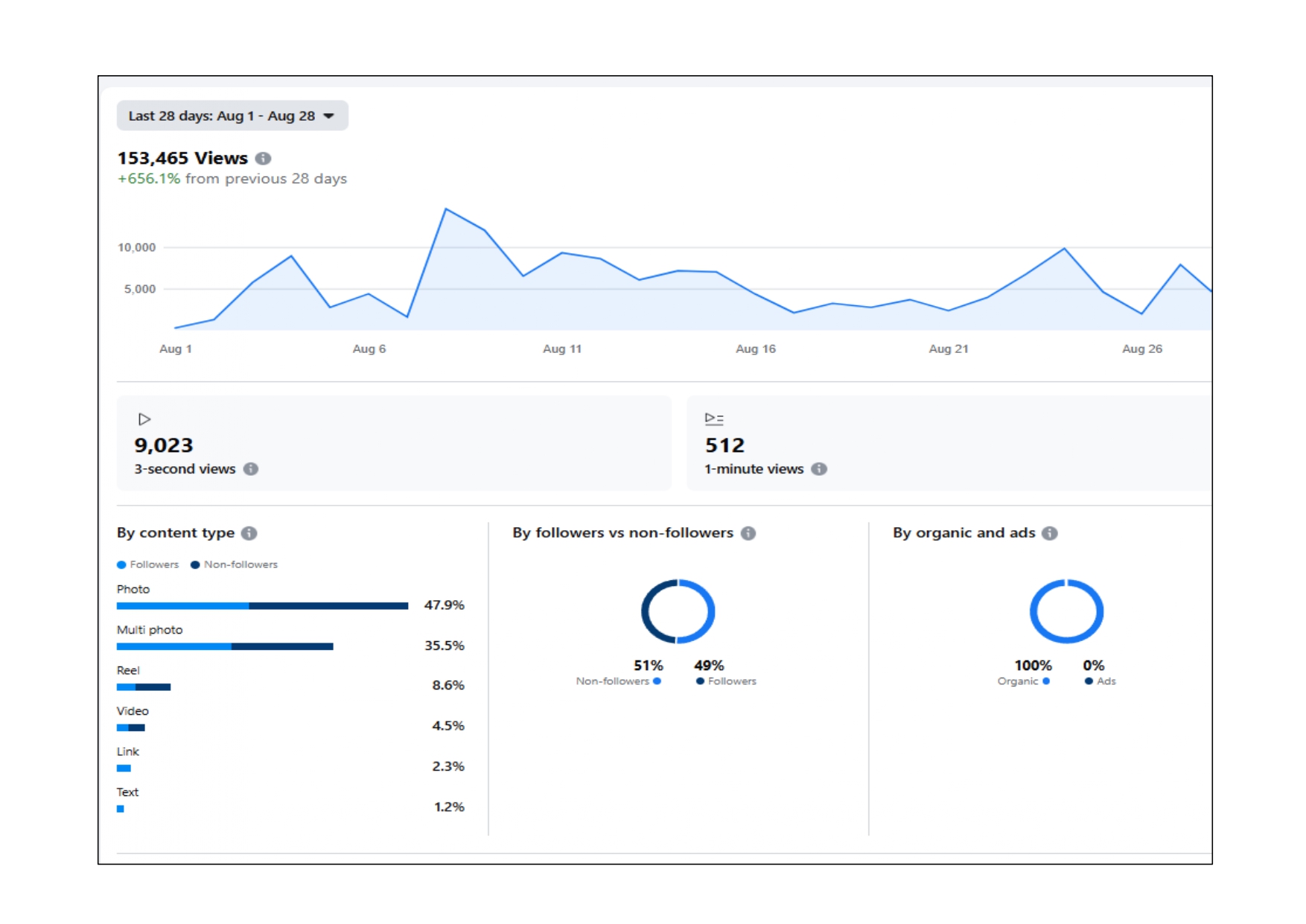Click the 1-minute views card
The image size is (1306, 924).
tap(949, 443)
